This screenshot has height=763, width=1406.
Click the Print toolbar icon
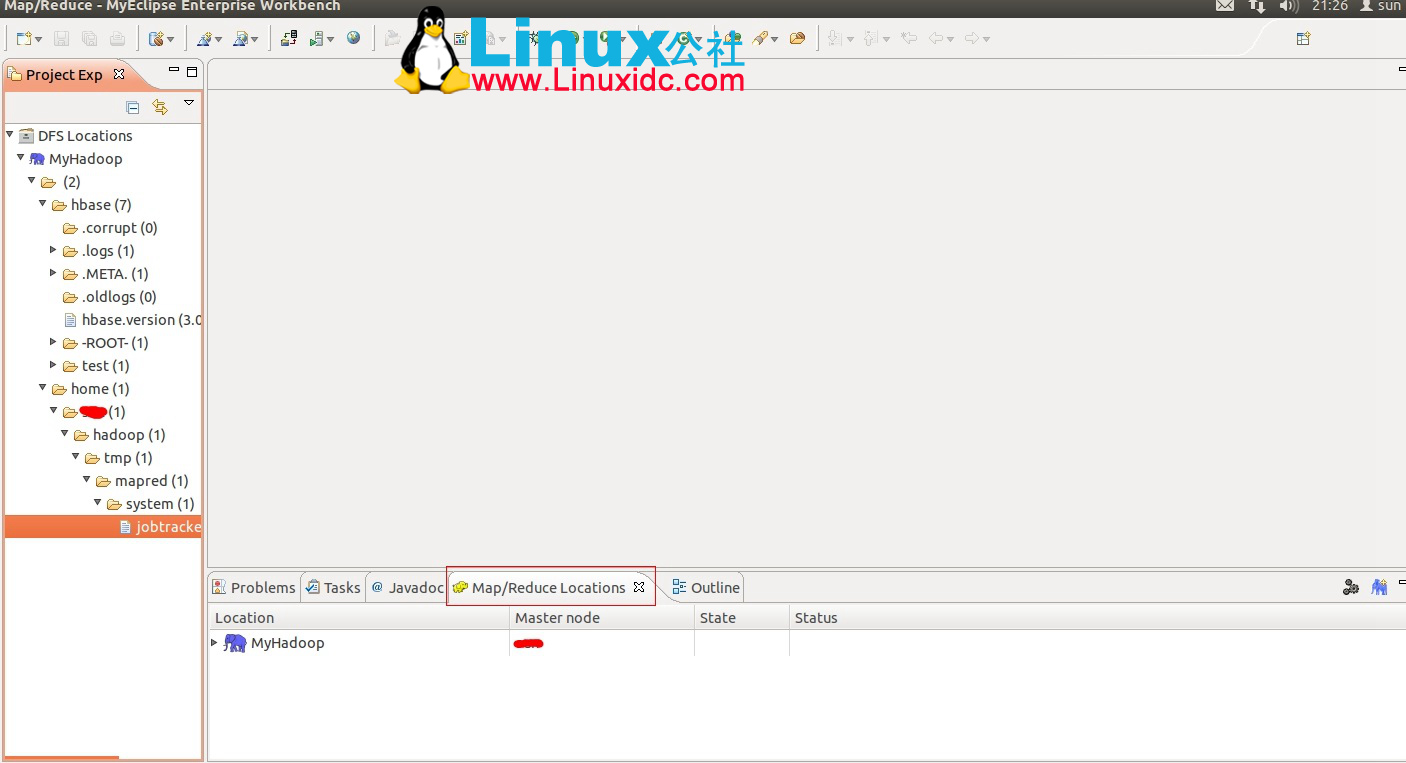tap(118, 38)
